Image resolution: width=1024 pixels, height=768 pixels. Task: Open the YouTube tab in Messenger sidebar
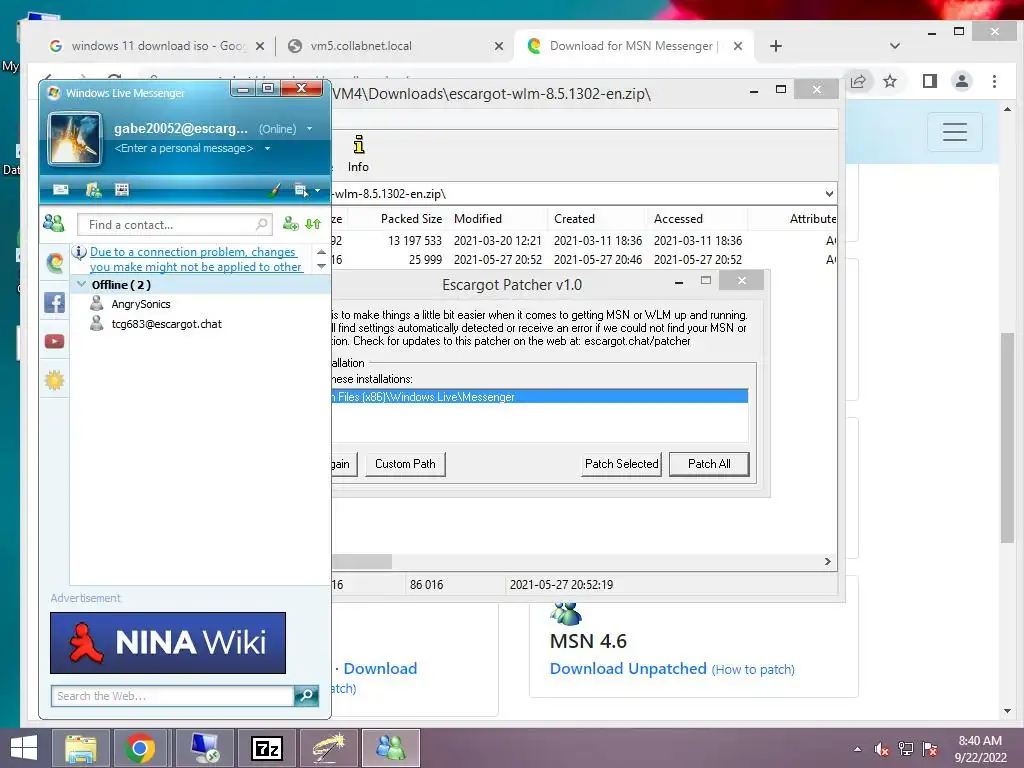click(x=55, y=342)
